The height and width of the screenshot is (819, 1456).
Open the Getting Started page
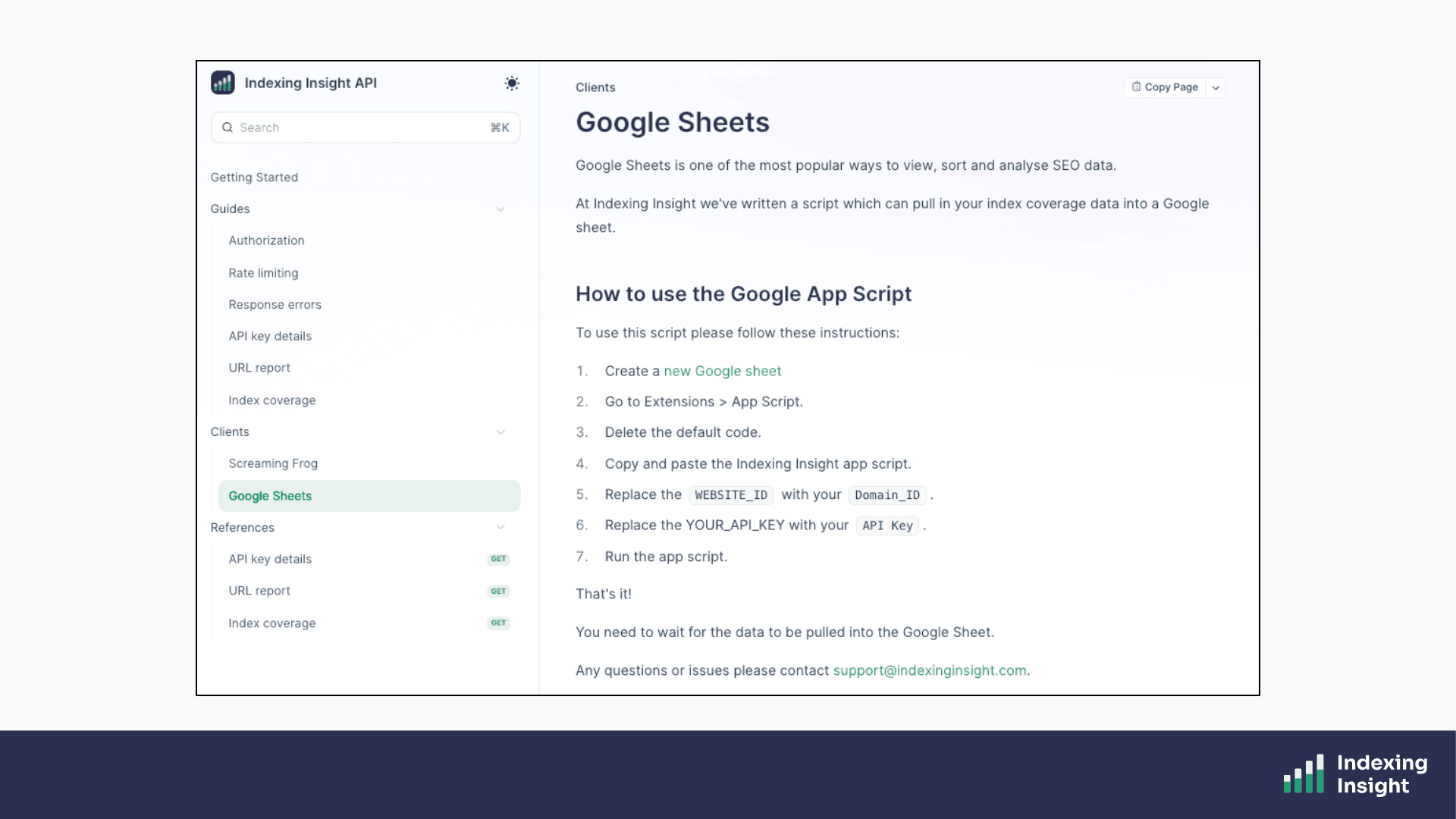(254, 177)
